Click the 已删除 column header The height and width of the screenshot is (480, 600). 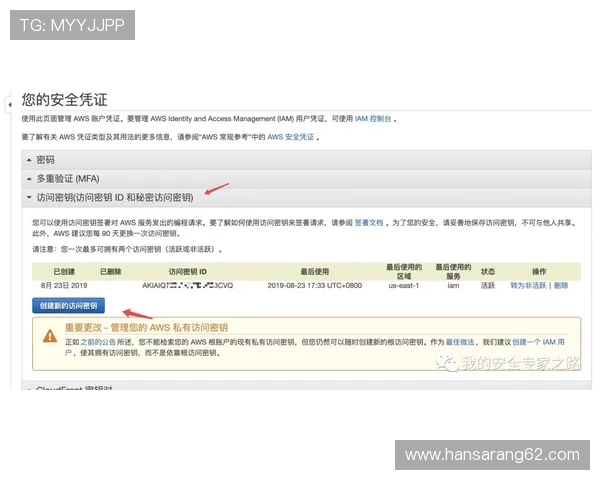point(111,271)
